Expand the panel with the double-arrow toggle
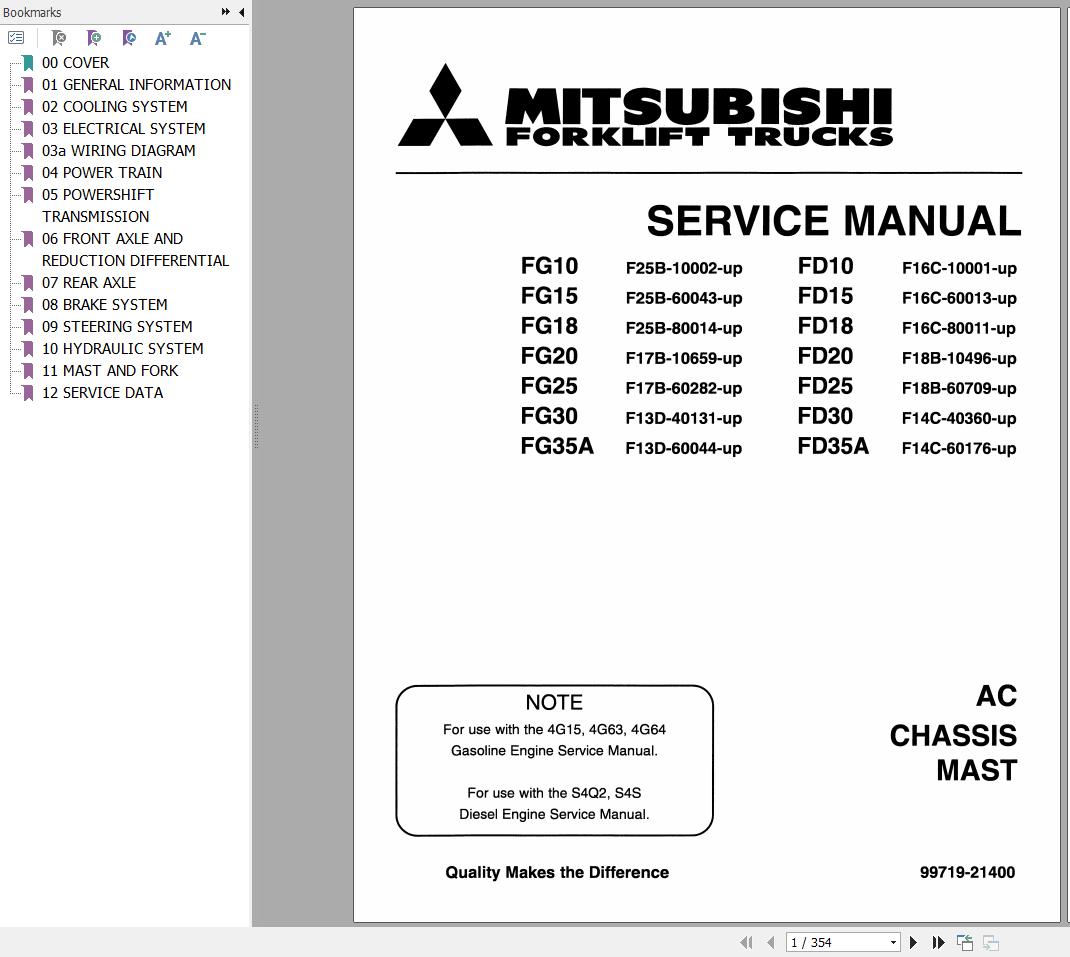 pos(226,12)
